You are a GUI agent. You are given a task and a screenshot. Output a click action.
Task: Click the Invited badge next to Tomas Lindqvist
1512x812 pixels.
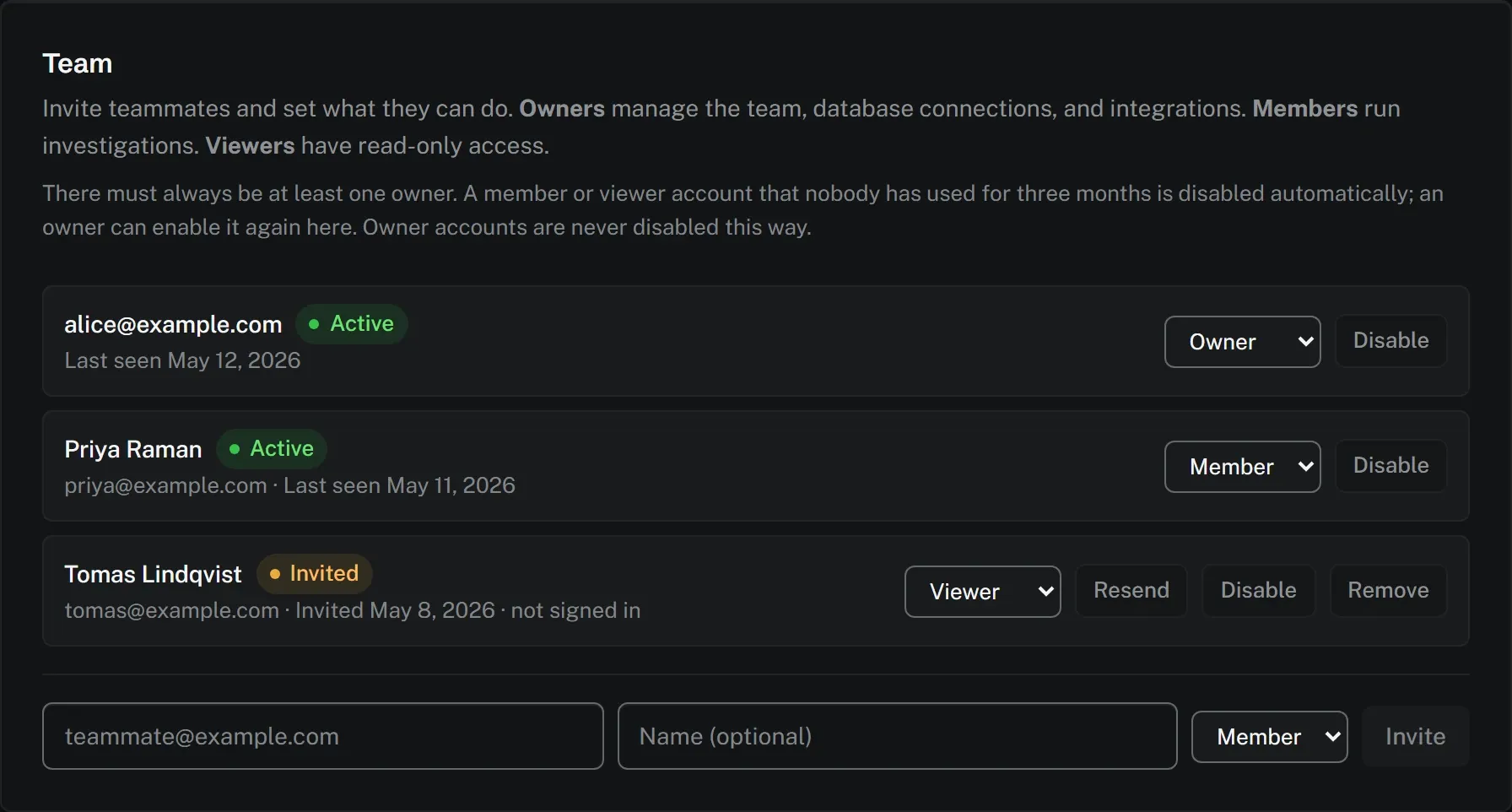[x=314, y=574]
